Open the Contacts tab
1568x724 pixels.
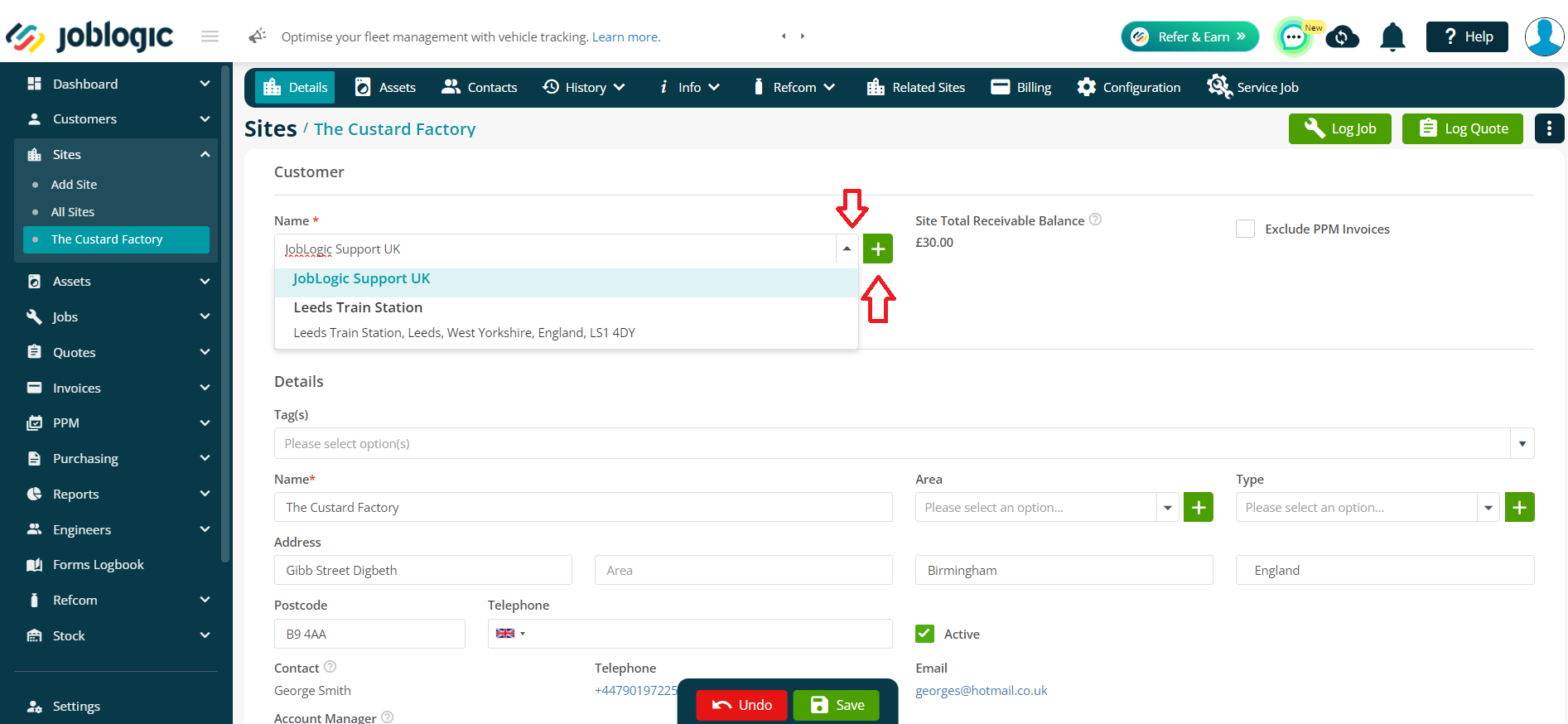(x=480, y=87)
